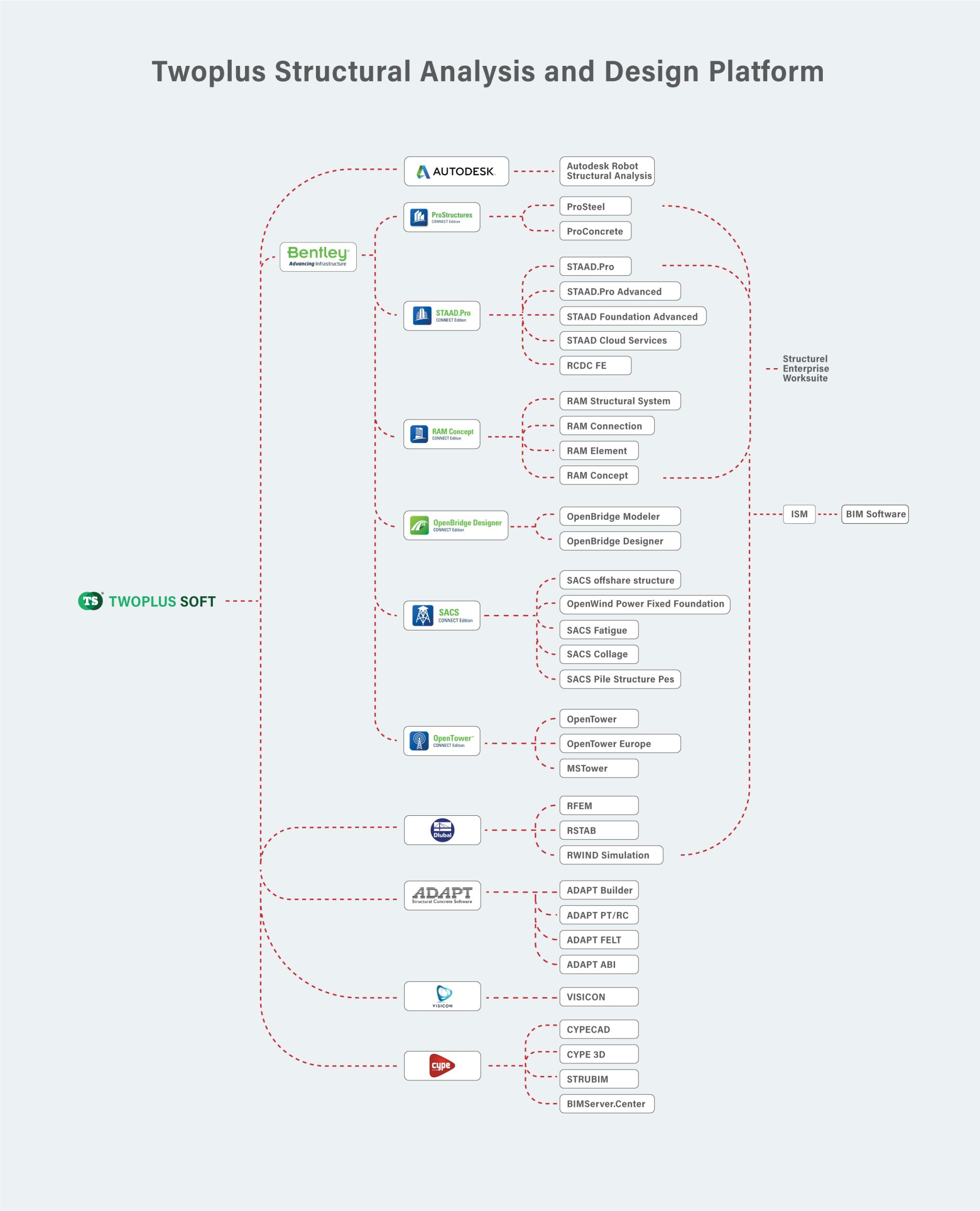Viewport: 980px width, 1211px height.
Task: Choose the RWIND Simulation item
Action: coord(611,855)
